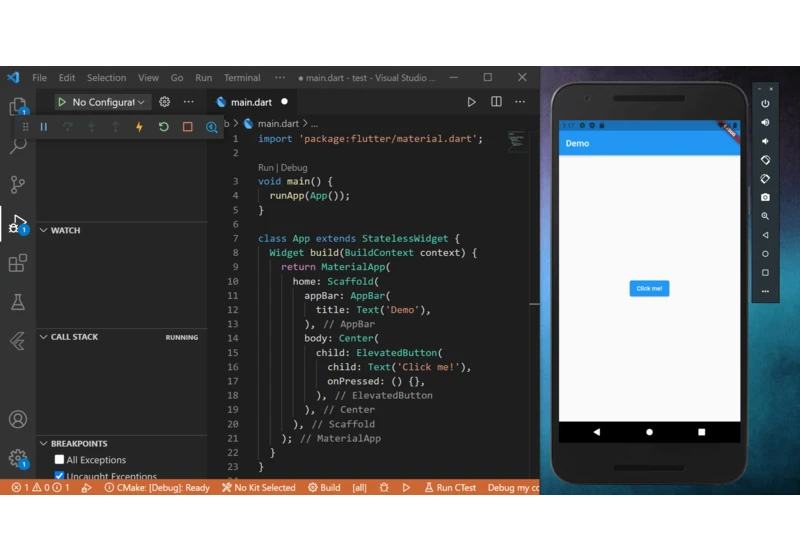Open the Manage gear in activity bar
Screen dimensions: 800x560
click(18, 458)
